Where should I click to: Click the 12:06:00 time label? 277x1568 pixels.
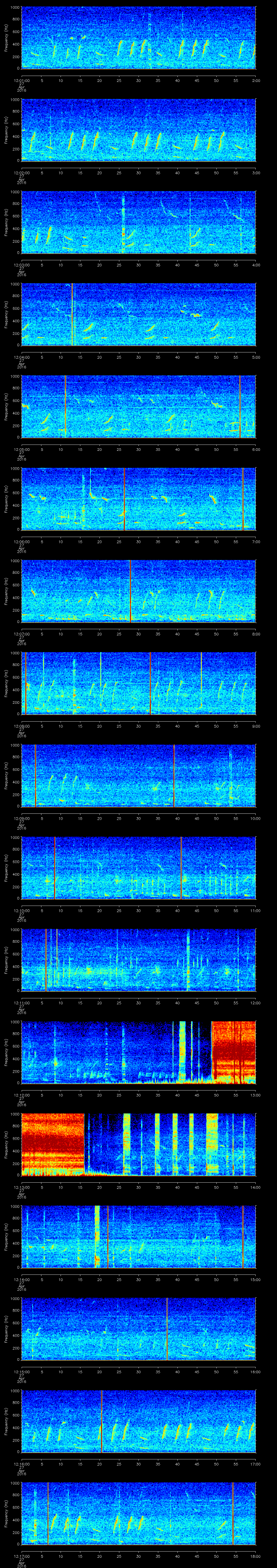[22, 542]
